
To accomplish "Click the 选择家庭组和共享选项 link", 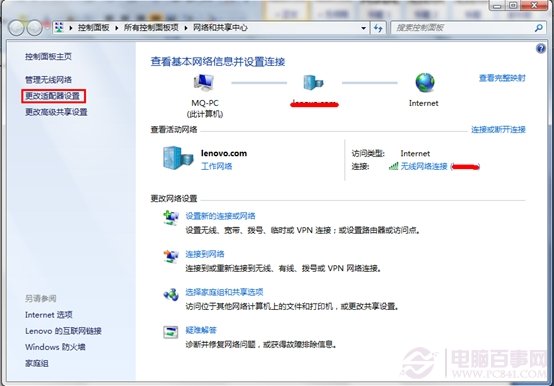I will (224, 292).
